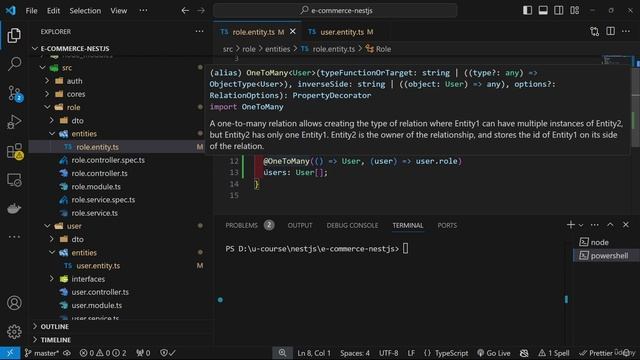Open the Source Control view icon
640x360 pixels.
point(14,93)
